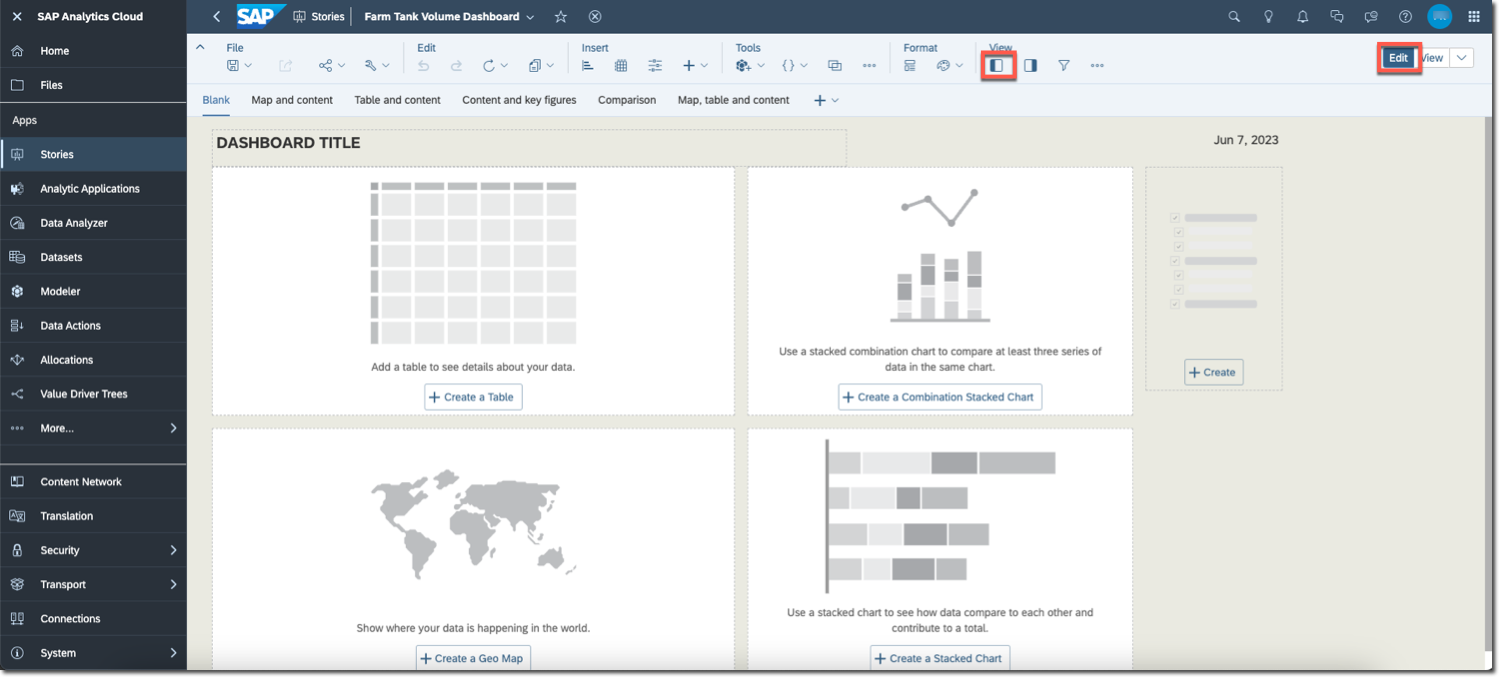Open the Refresh dropdown
This screenshot has height=678, width=1500.
tap(495, 66)
